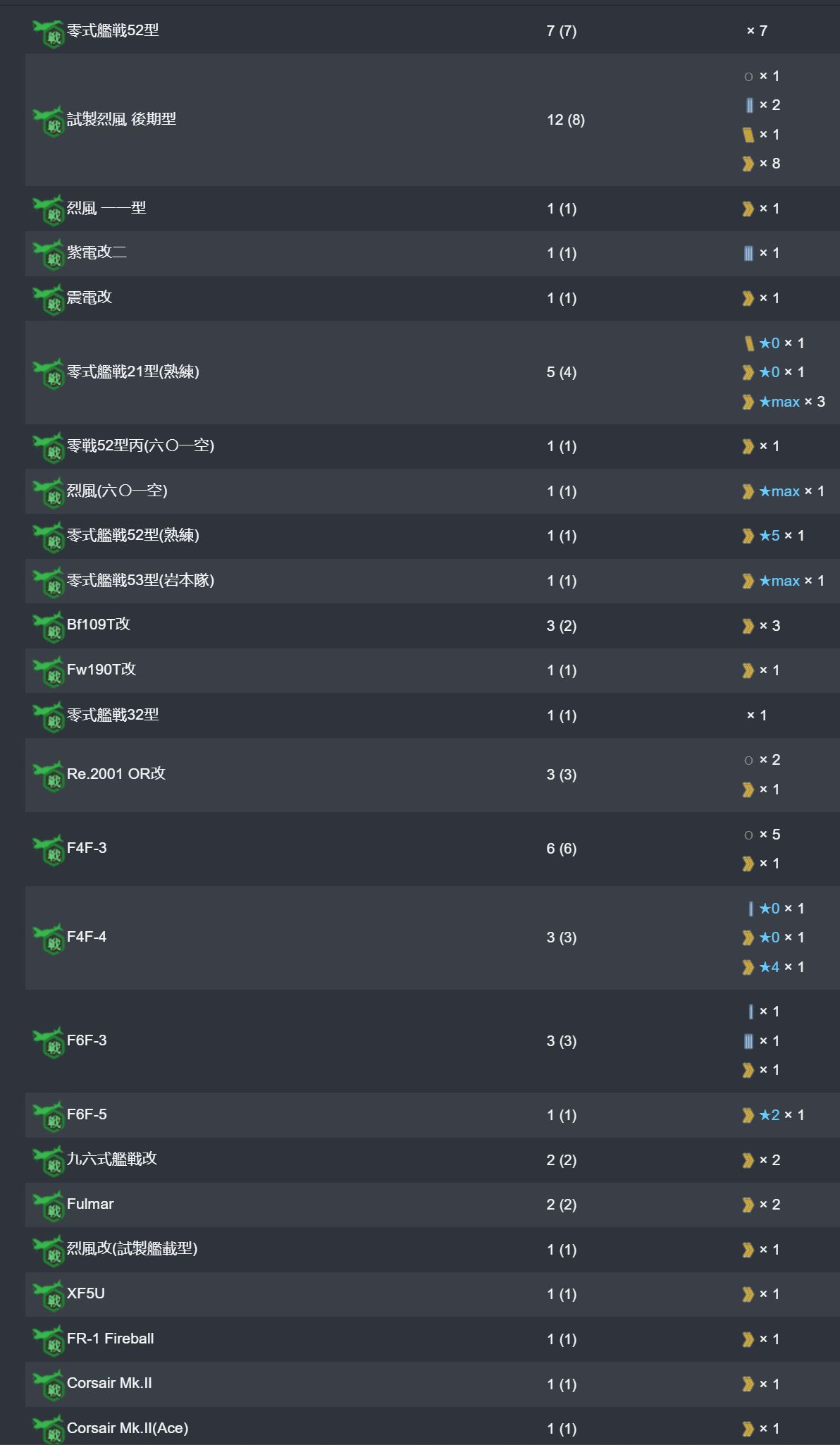Click the fighter icon for Re.2001 OR改
Screen dimensions: 840x1445
(49, 776)
